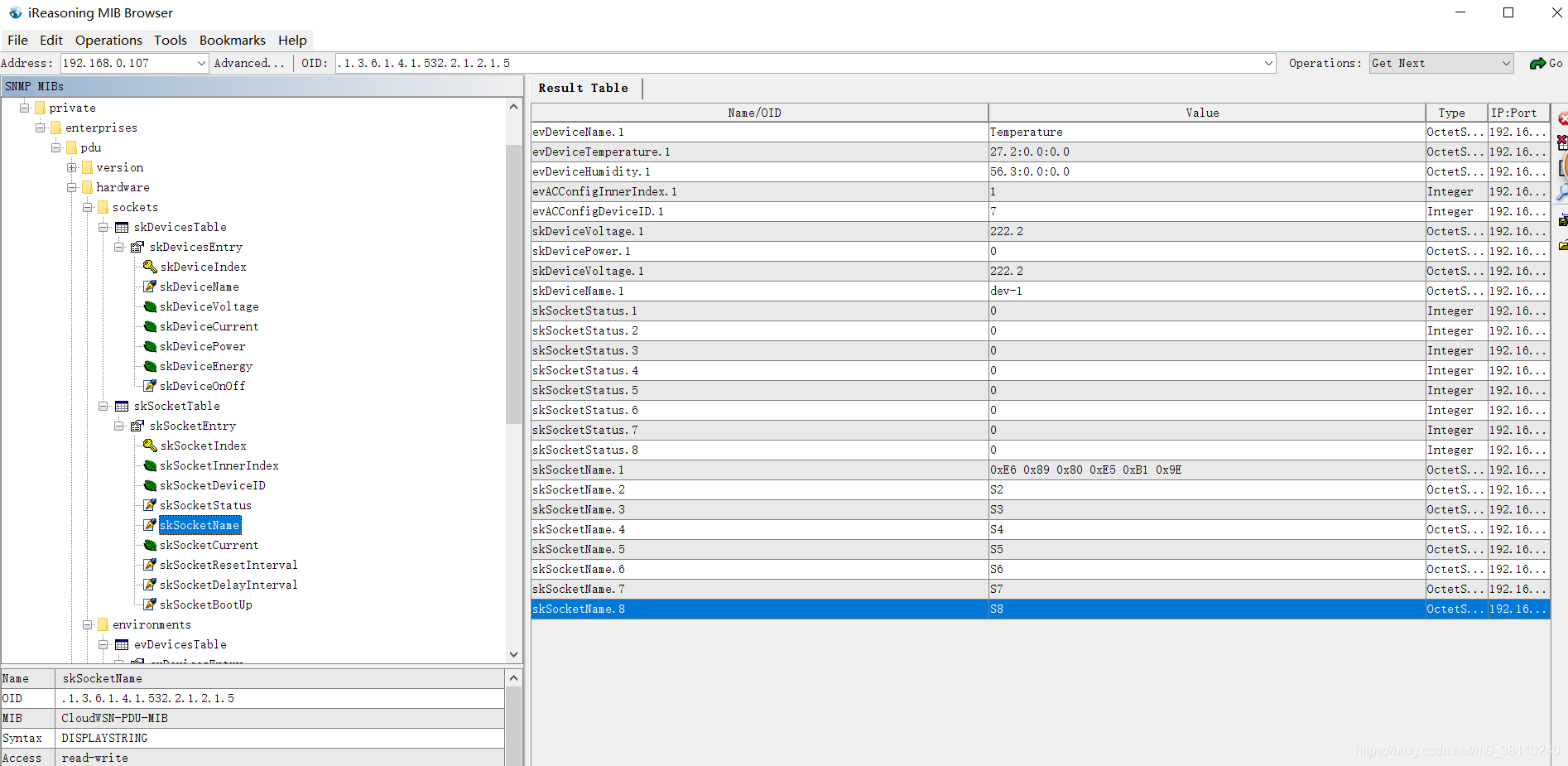
Task: Select the skSocketCurrent tree node
Action: (x=209, y=545)
